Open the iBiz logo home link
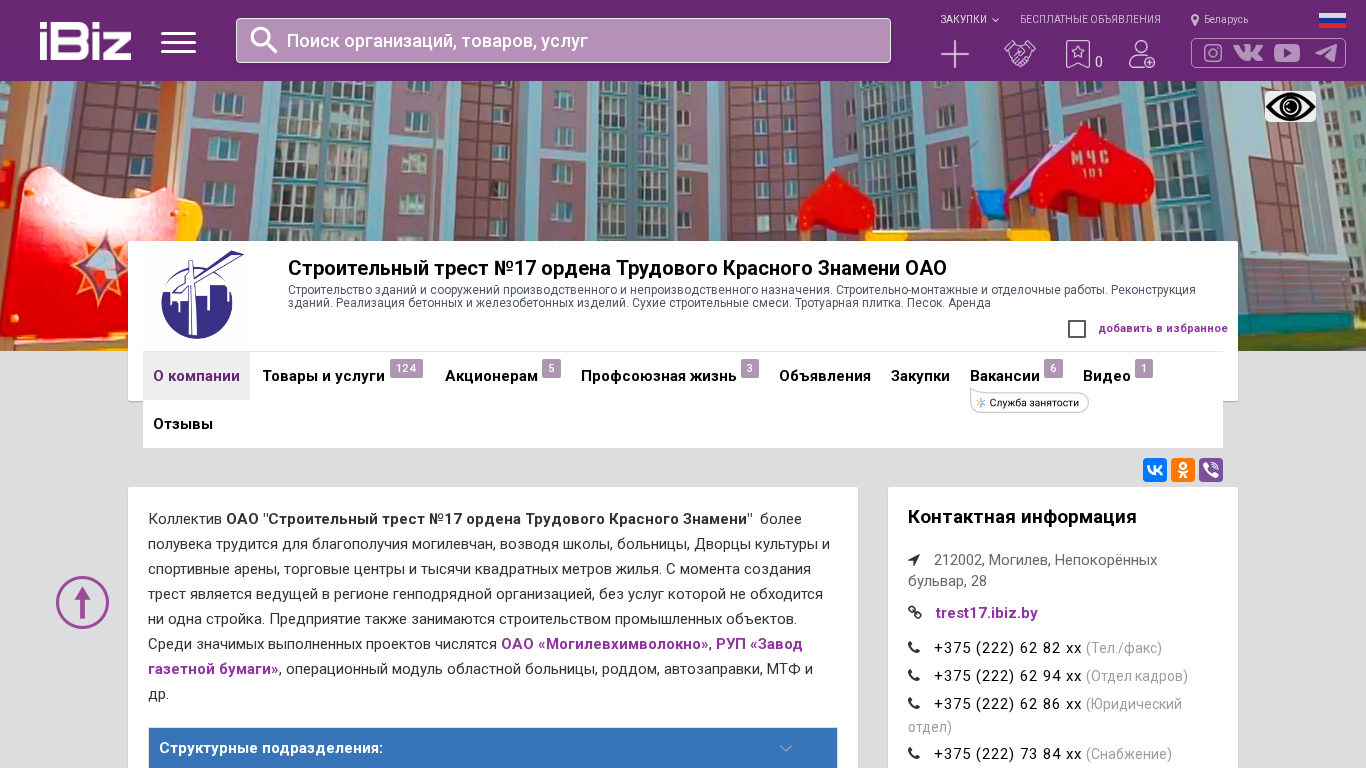 tap(85, 41)
